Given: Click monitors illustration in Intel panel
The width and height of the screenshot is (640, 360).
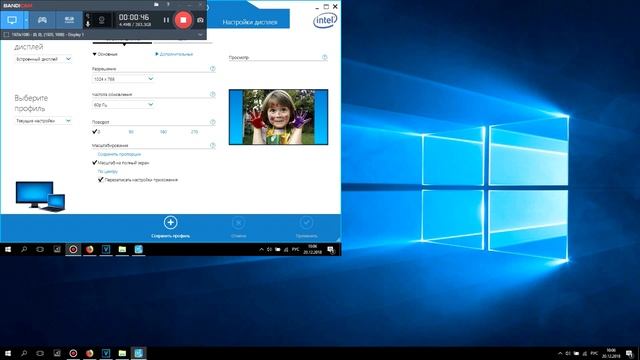Looking at the screenshot, I should (x=40, y=196).
